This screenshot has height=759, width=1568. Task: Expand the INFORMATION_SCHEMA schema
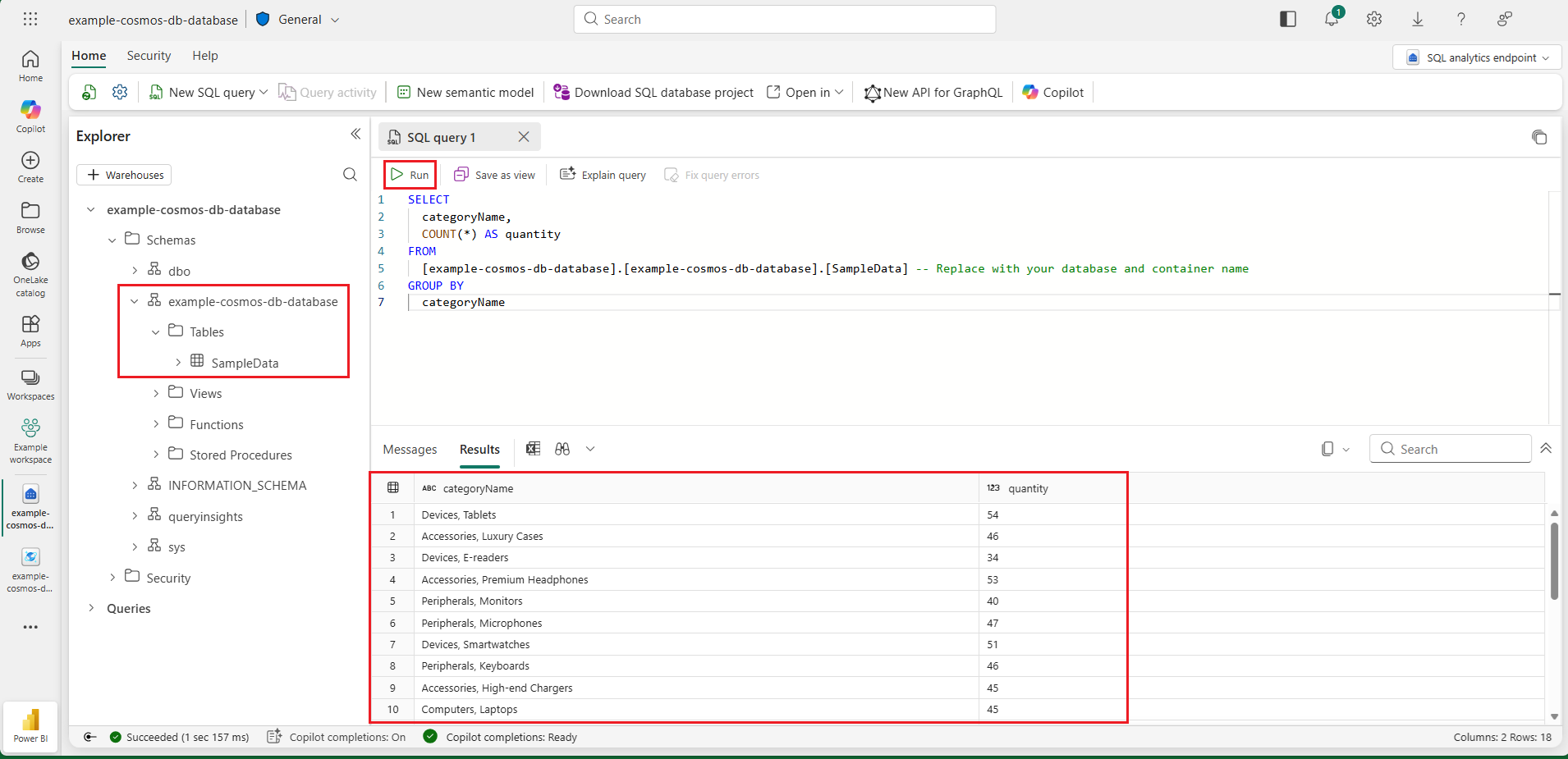pyautogui.click(x=135, y=486)
